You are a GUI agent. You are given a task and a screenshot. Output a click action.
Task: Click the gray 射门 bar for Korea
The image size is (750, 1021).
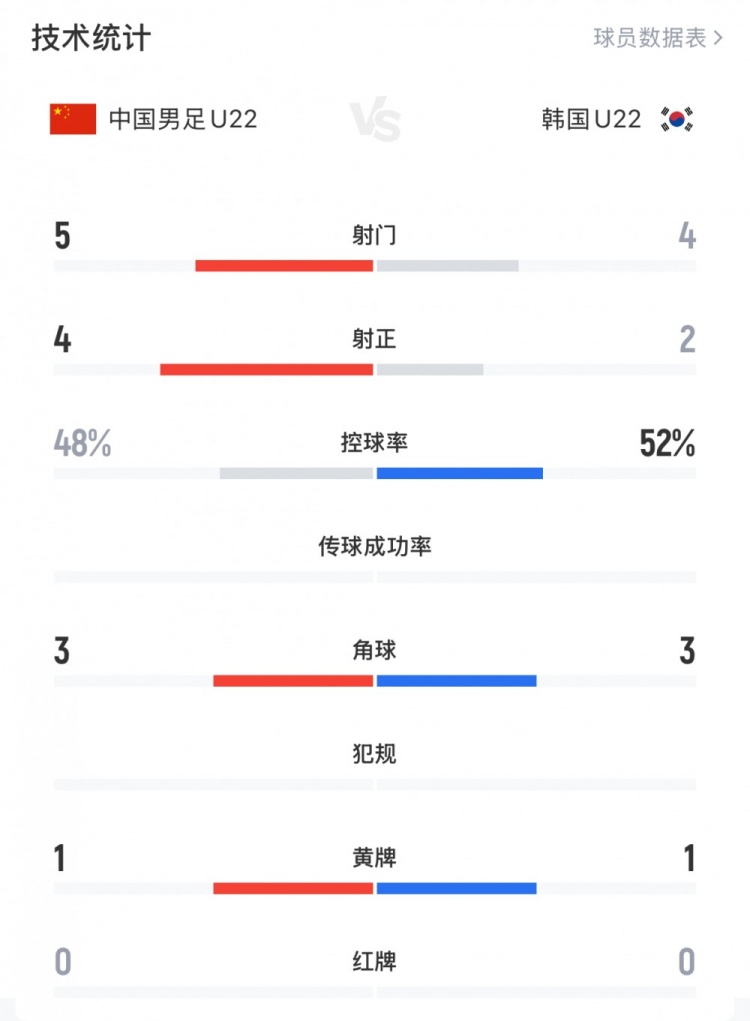pos(447,266)
